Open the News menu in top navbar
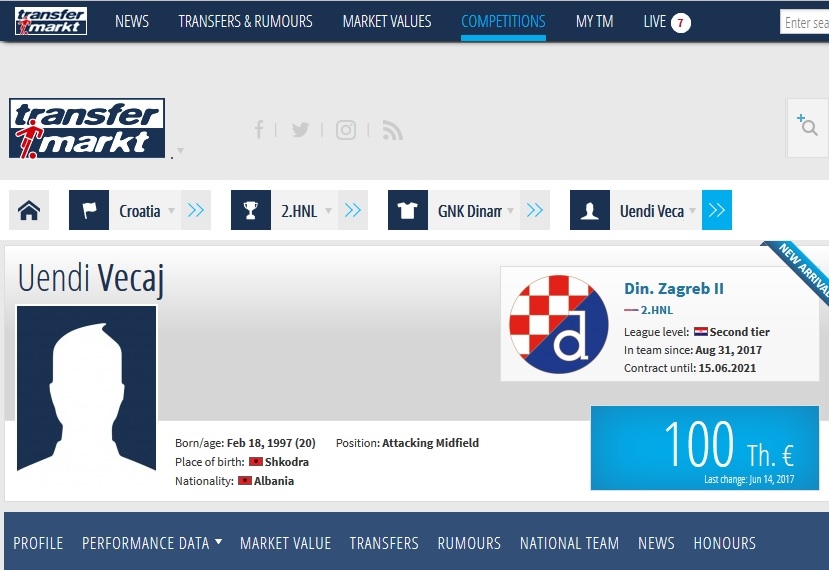 (x=132, y=21)
